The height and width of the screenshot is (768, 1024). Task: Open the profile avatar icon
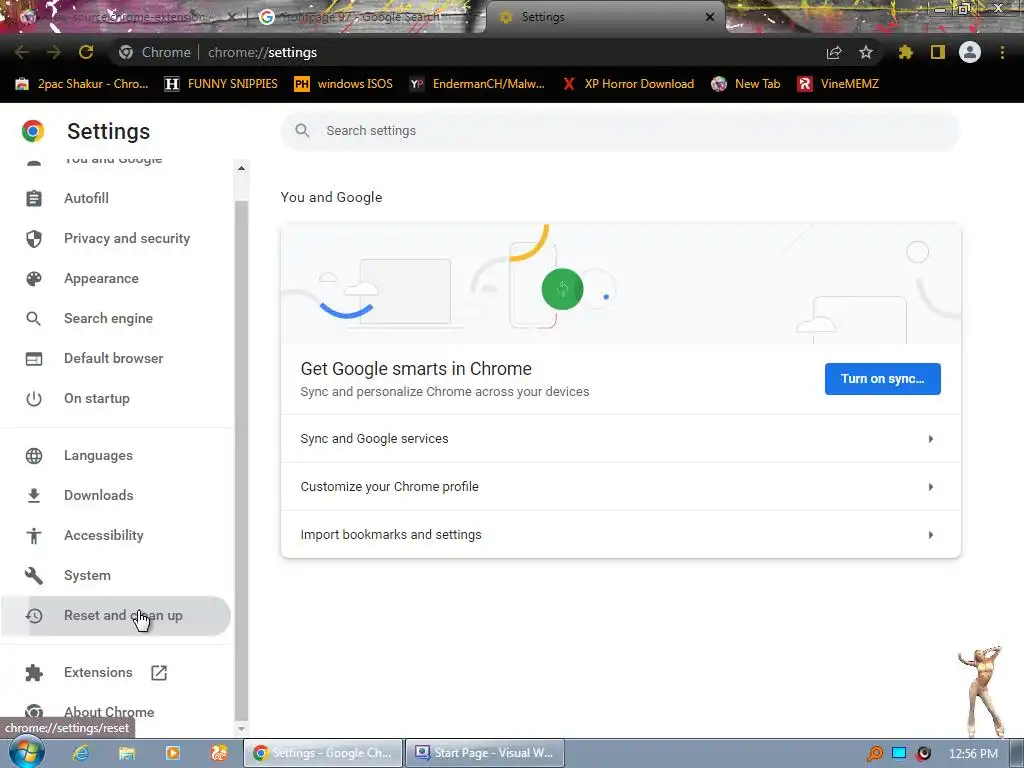pos(970,52)
